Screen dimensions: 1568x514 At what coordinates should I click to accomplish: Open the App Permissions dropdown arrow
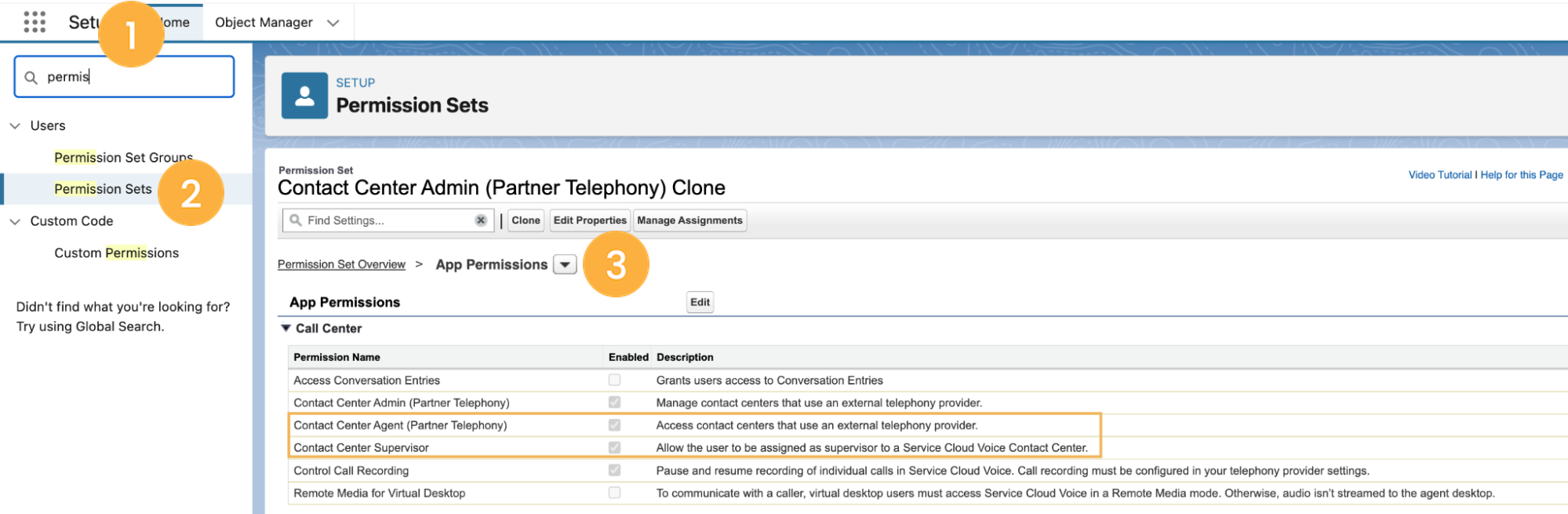click(565, 265)
